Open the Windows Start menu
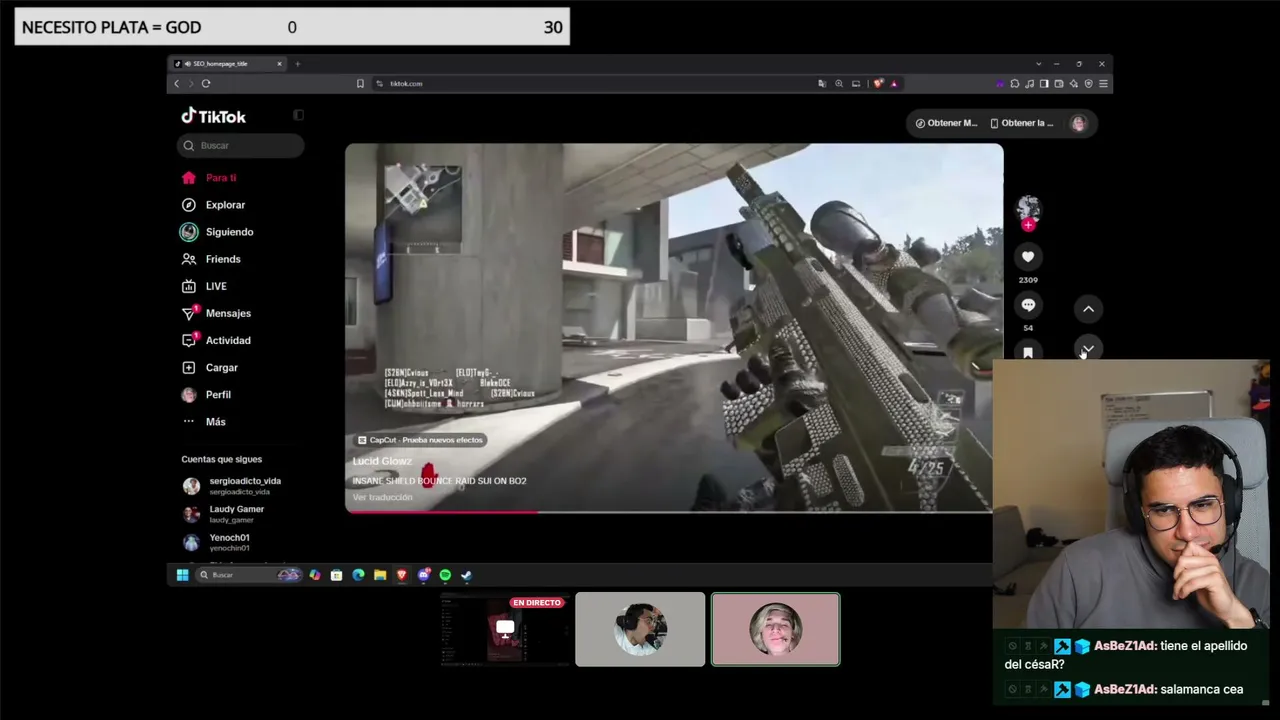The width and height of the screenshot is (1280, 720). coord(182,575)
